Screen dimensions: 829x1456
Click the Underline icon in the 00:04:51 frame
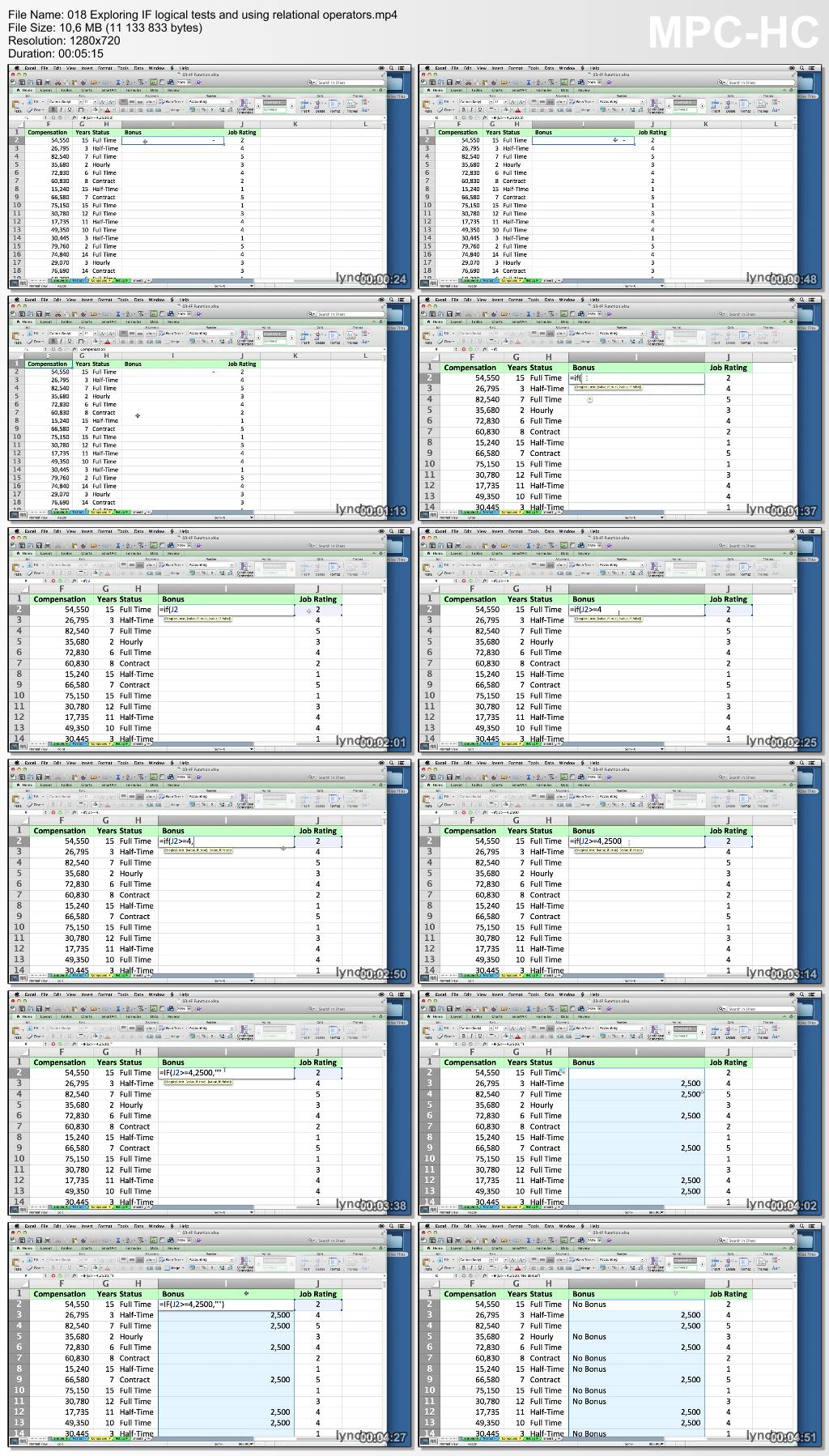tap(479, 1267)
